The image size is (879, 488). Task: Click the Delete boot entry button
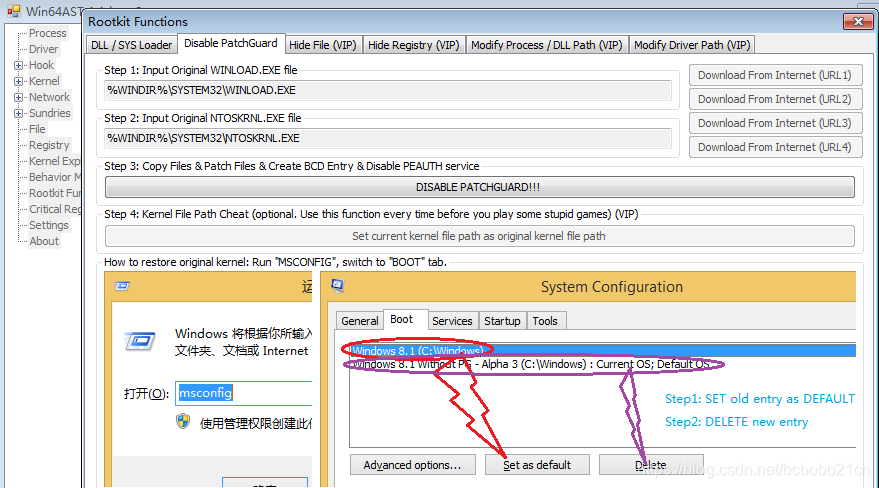coord(651,465)
